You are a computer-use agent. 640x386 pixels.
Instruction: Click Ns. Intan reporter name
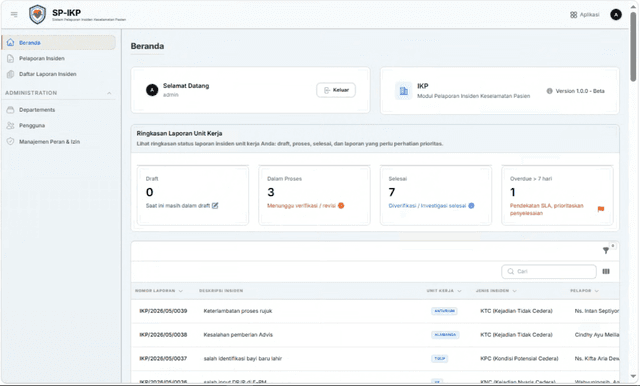(597, 311)
